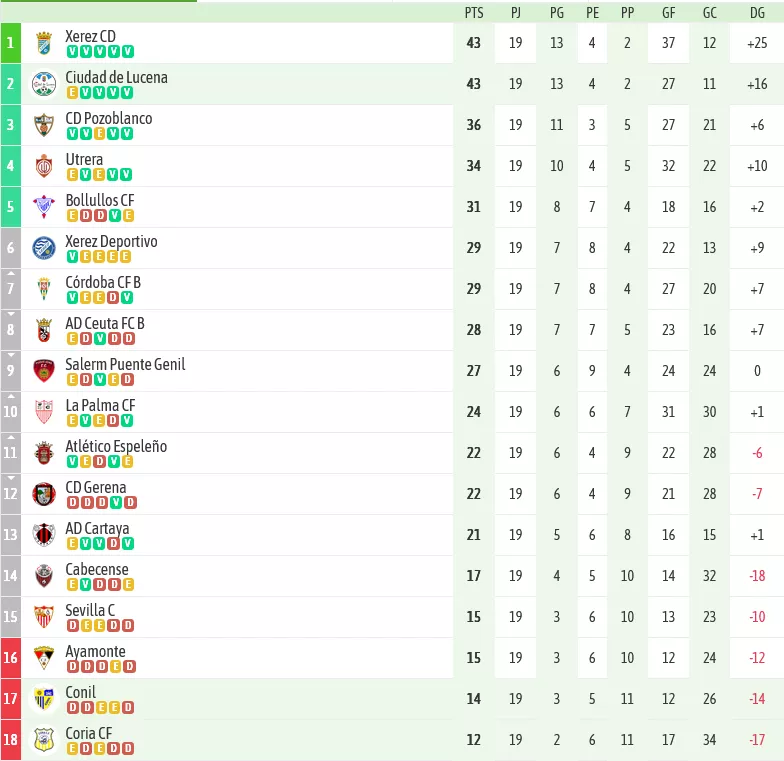Open the Sevilla C badge icon
This screenshot has width=784, height=761.
[x=44, y=617]
